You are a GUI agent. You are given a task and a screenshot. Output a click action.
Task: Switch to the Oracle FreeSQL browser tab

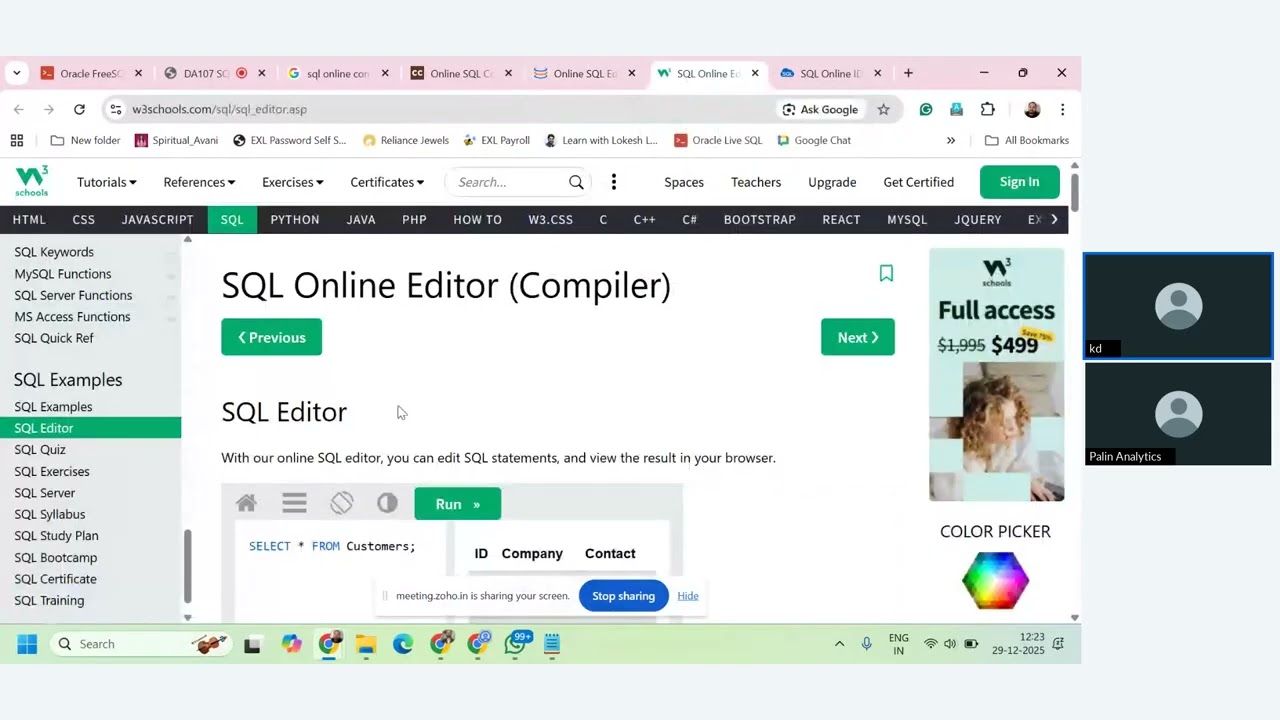coord(91,73)
